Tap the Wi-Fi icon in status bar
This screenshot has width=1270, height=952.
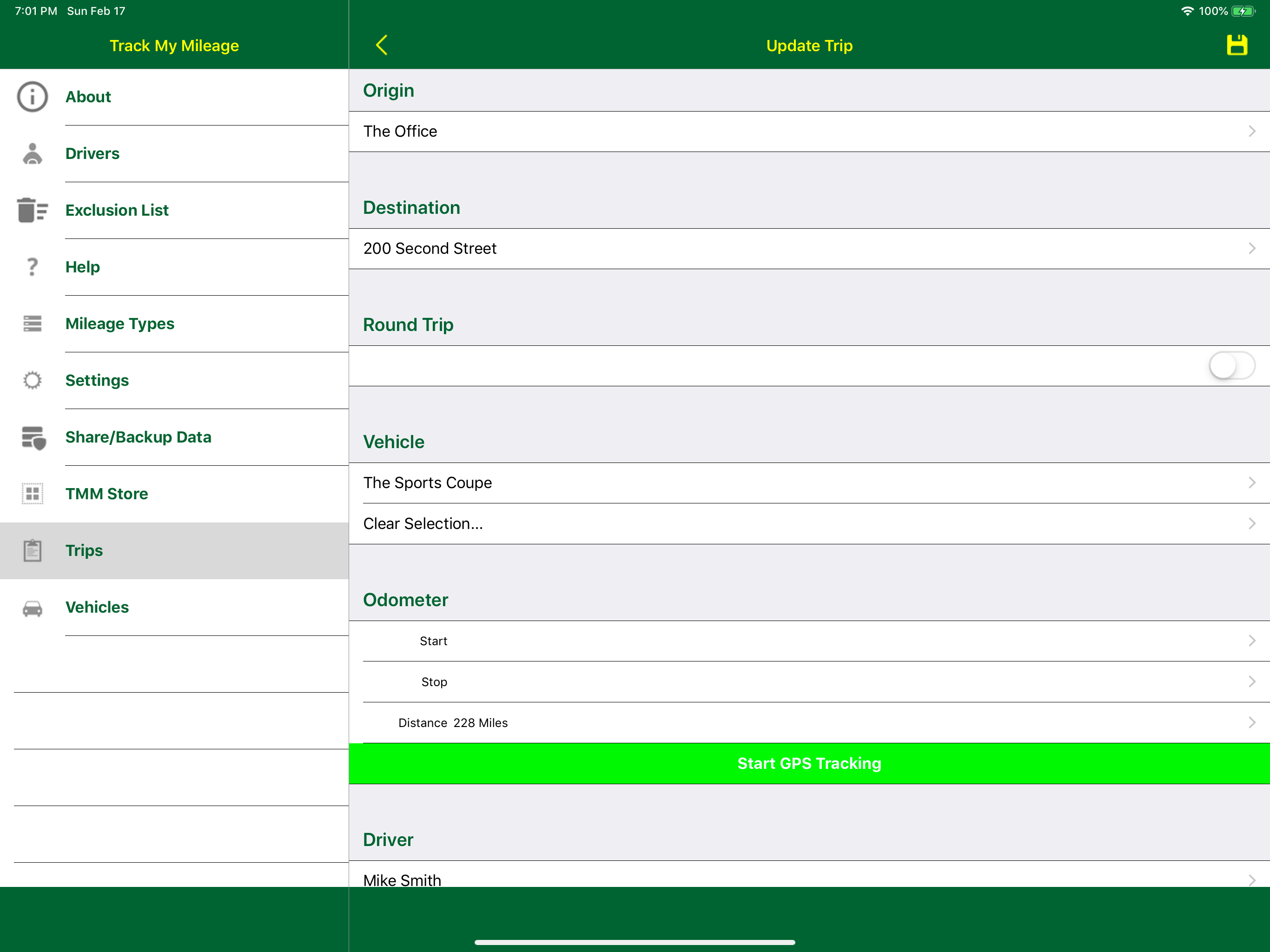coord(1187,11)
